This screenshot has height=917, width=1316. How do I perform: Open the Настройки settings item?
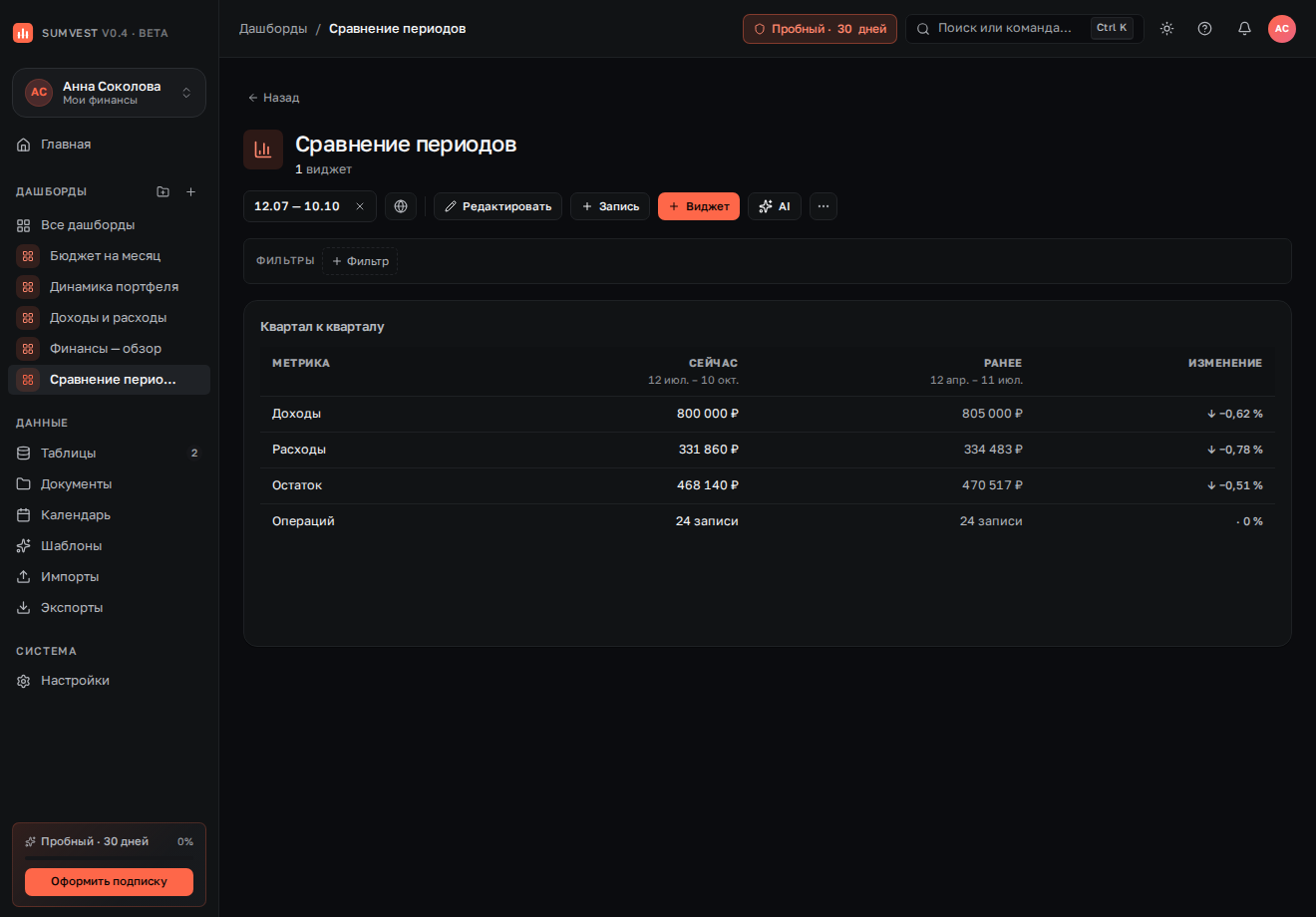[x=109, y=681]
